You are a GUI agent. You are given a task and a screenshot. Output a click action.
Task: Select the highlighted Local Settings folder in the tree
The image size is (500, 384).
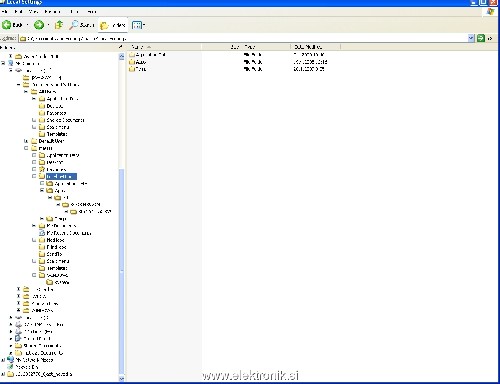click(61, 176)
